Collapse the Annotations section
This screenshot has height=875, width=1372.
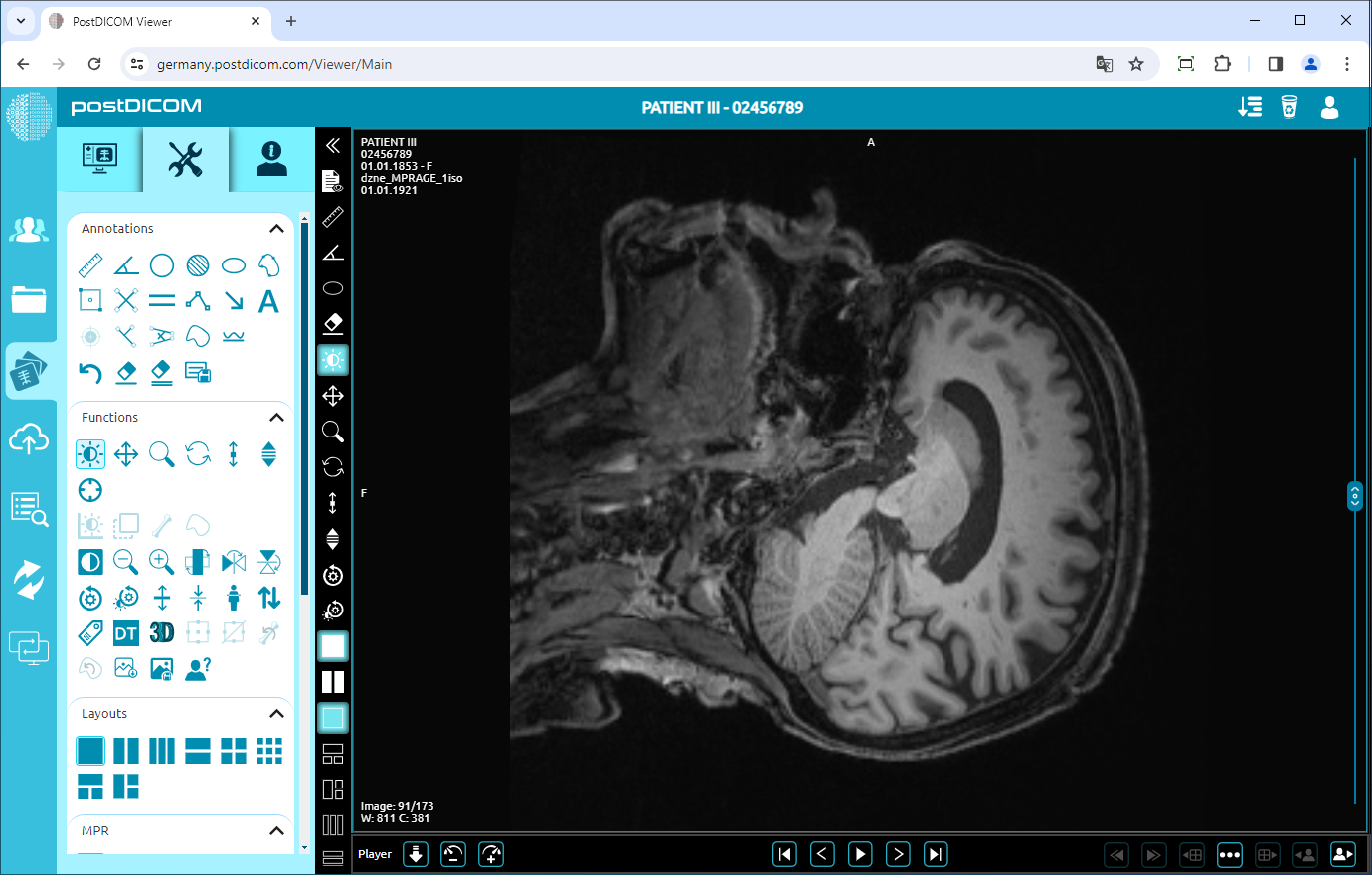click(x=277, y=228)
